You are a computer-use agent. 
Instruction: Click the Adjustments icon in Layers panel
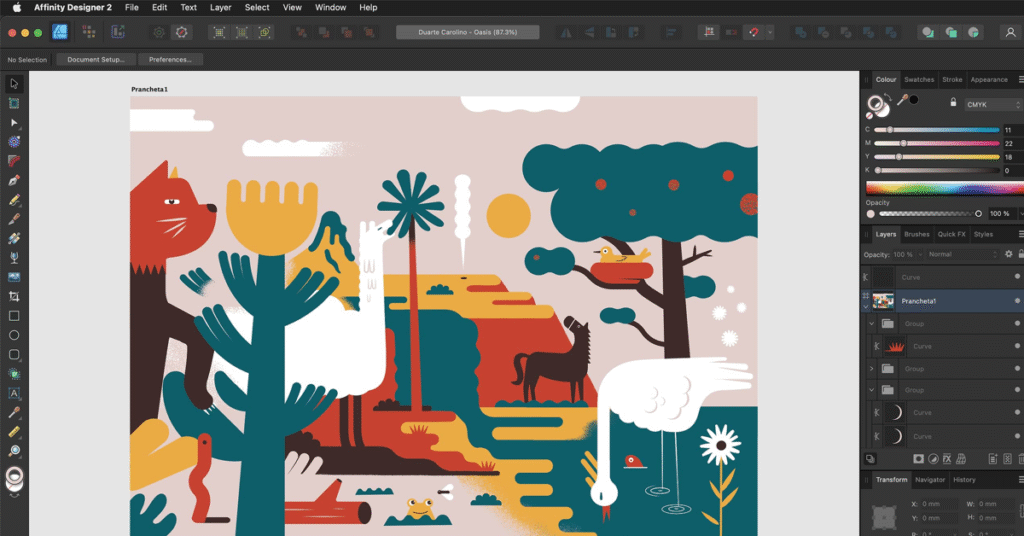[933, 459]
